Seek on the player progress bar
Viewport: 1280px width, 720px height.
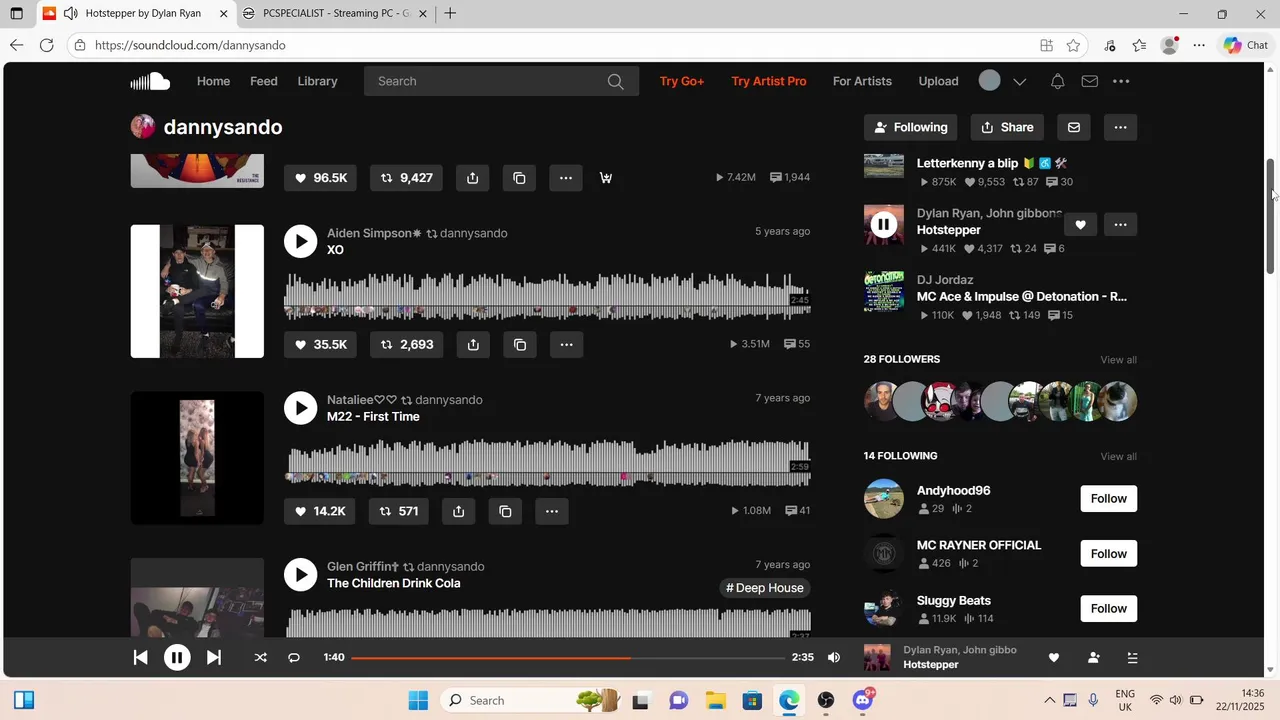568,658
